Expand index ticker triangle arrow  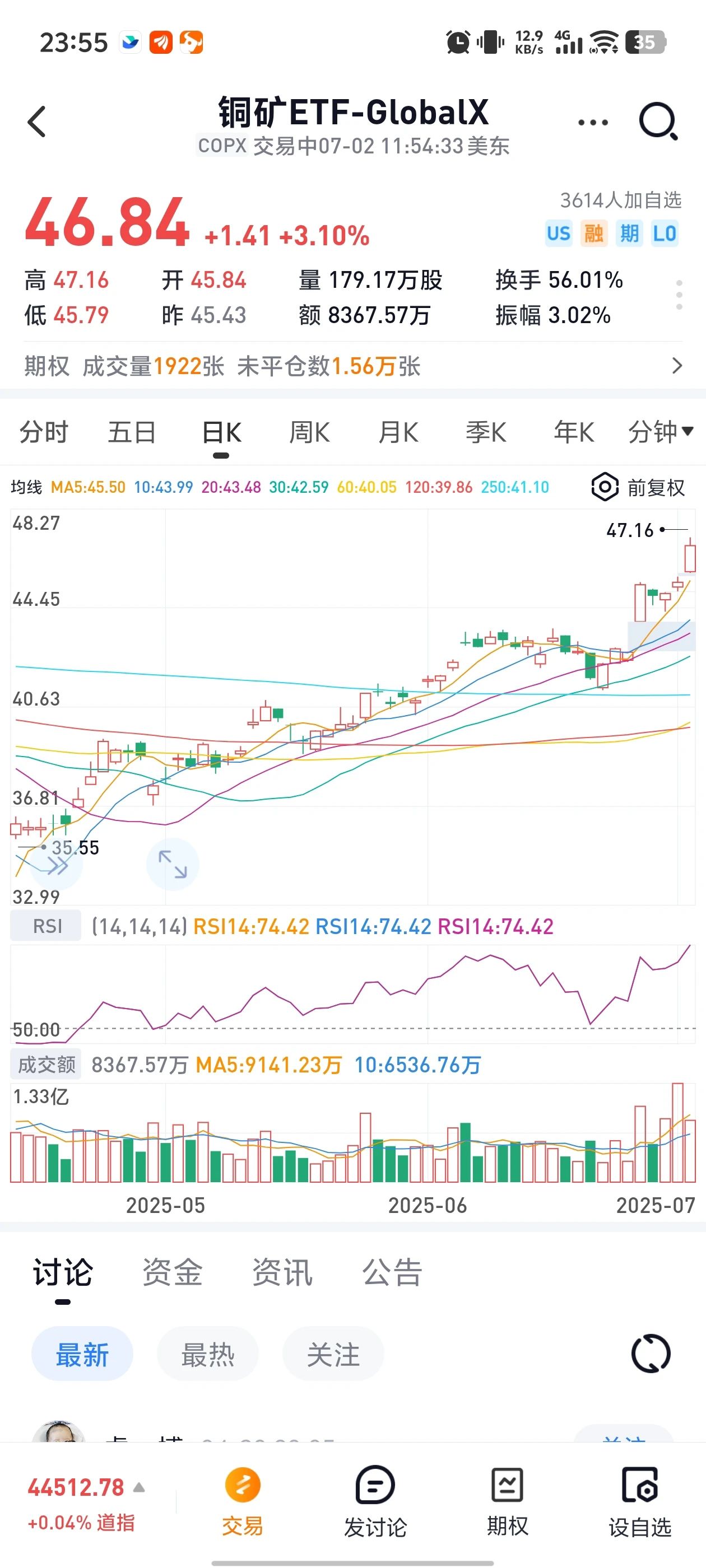(139, 1488)
